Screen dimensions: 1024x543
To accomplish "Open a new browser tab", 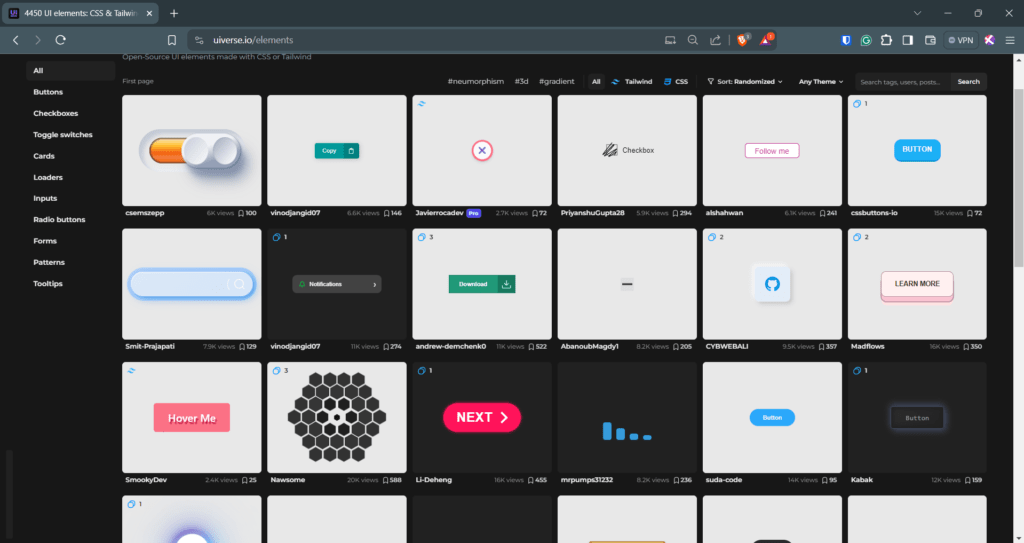I will pyautogui.click(x=174, y=13).
